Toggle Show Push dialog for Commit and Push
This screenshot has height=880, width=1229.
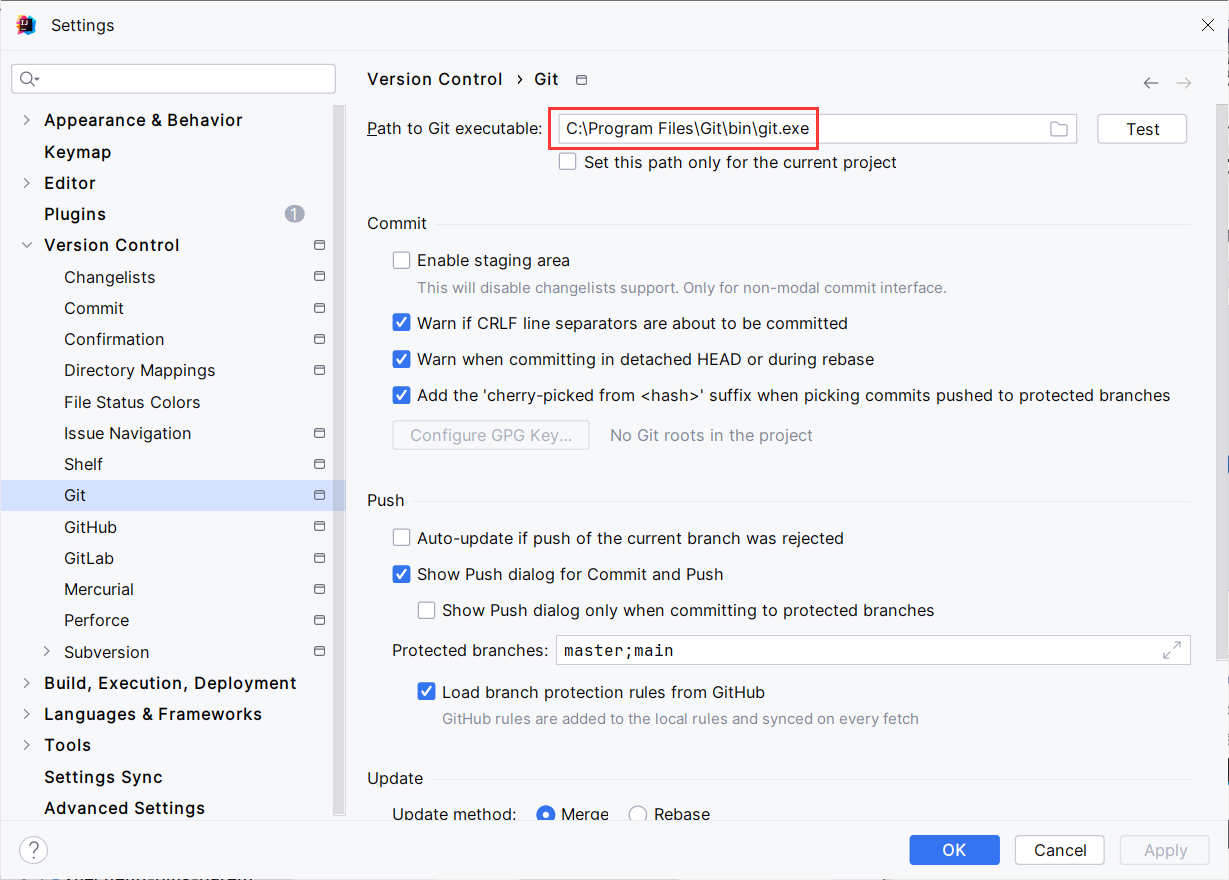pos(401,574)
